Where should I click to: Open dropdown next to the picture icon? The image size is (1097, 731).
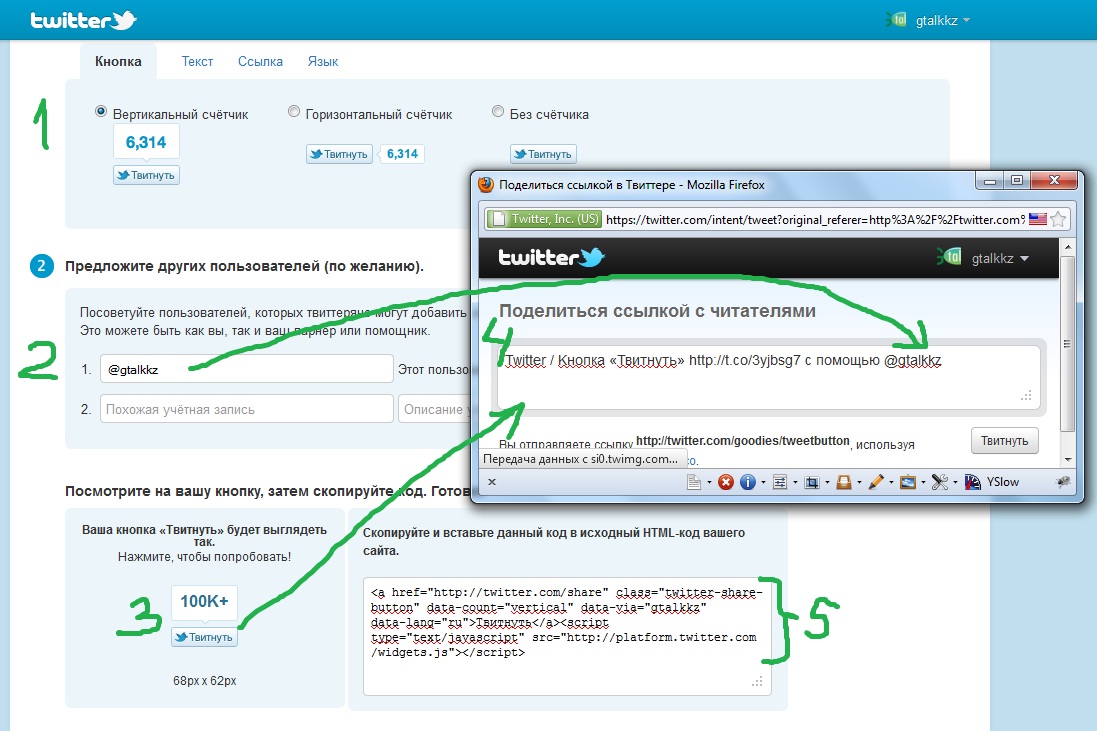(923, 482)
